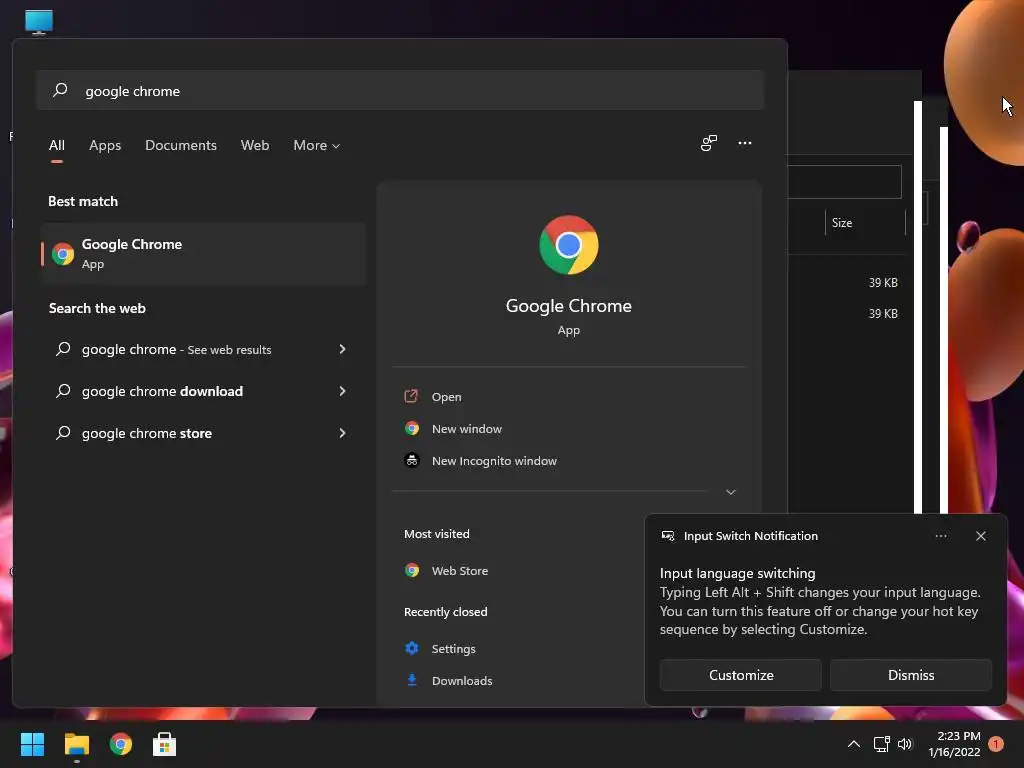Click the notification count badge

[996, 744]
